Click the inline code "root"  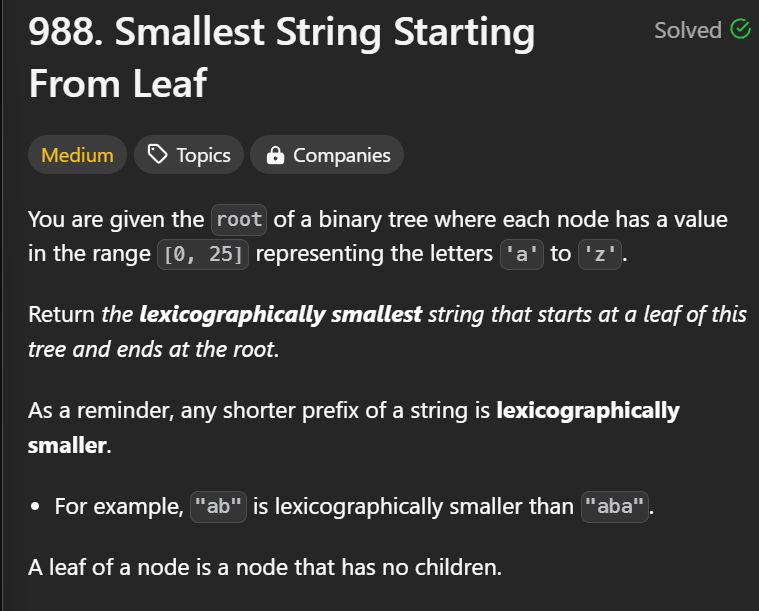[x=239, y=220]
